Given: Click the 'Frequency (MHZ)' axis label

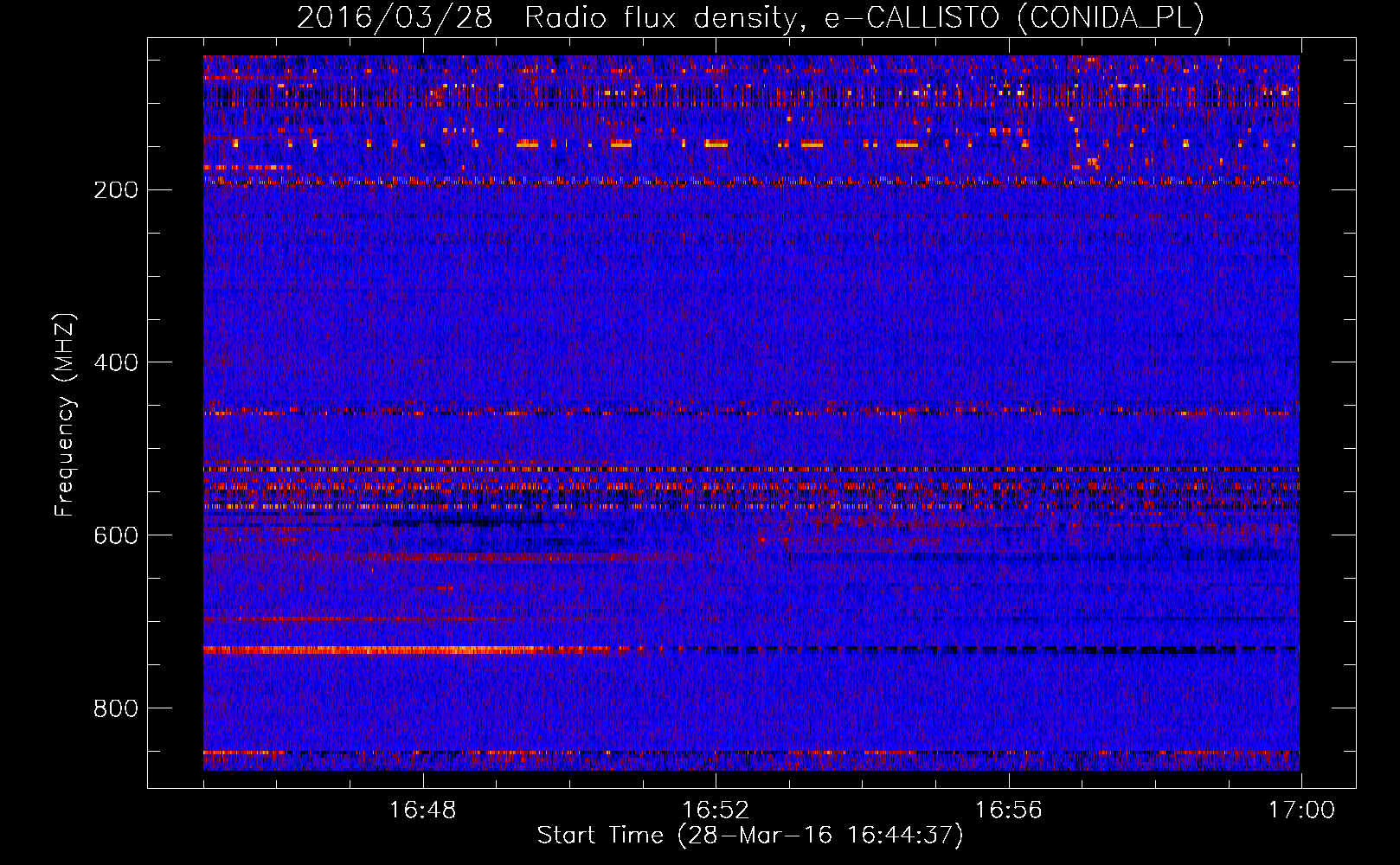Looking at the screenshot, I should [x=65, y=415].
